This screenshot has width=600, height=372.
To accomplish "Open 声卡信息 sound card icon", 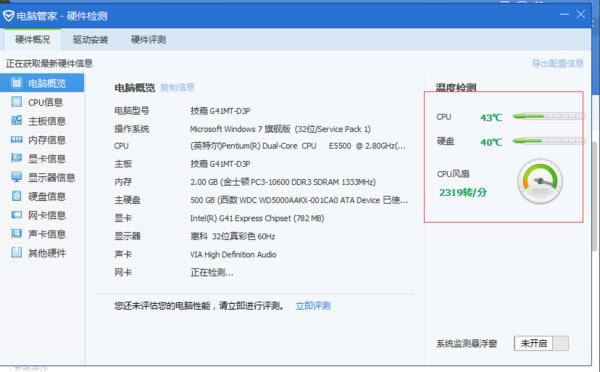I will point(16,233).
